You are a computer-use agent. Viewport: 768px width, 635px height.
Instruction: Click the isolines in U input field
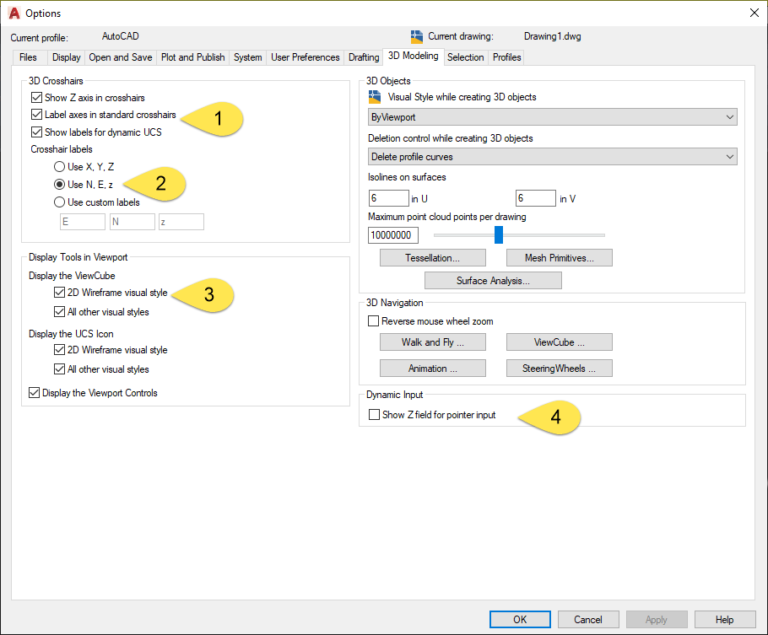[388, 199]
